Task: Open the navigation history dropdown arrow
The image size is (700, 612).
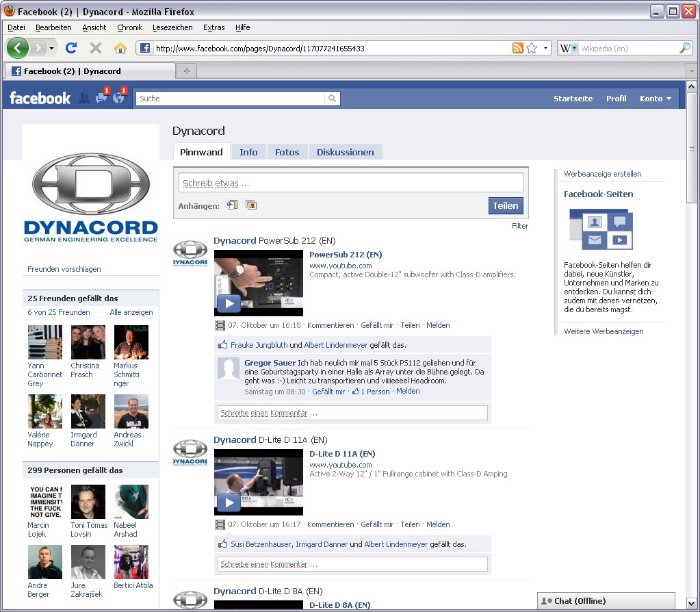Action: [x=52, y=48]
